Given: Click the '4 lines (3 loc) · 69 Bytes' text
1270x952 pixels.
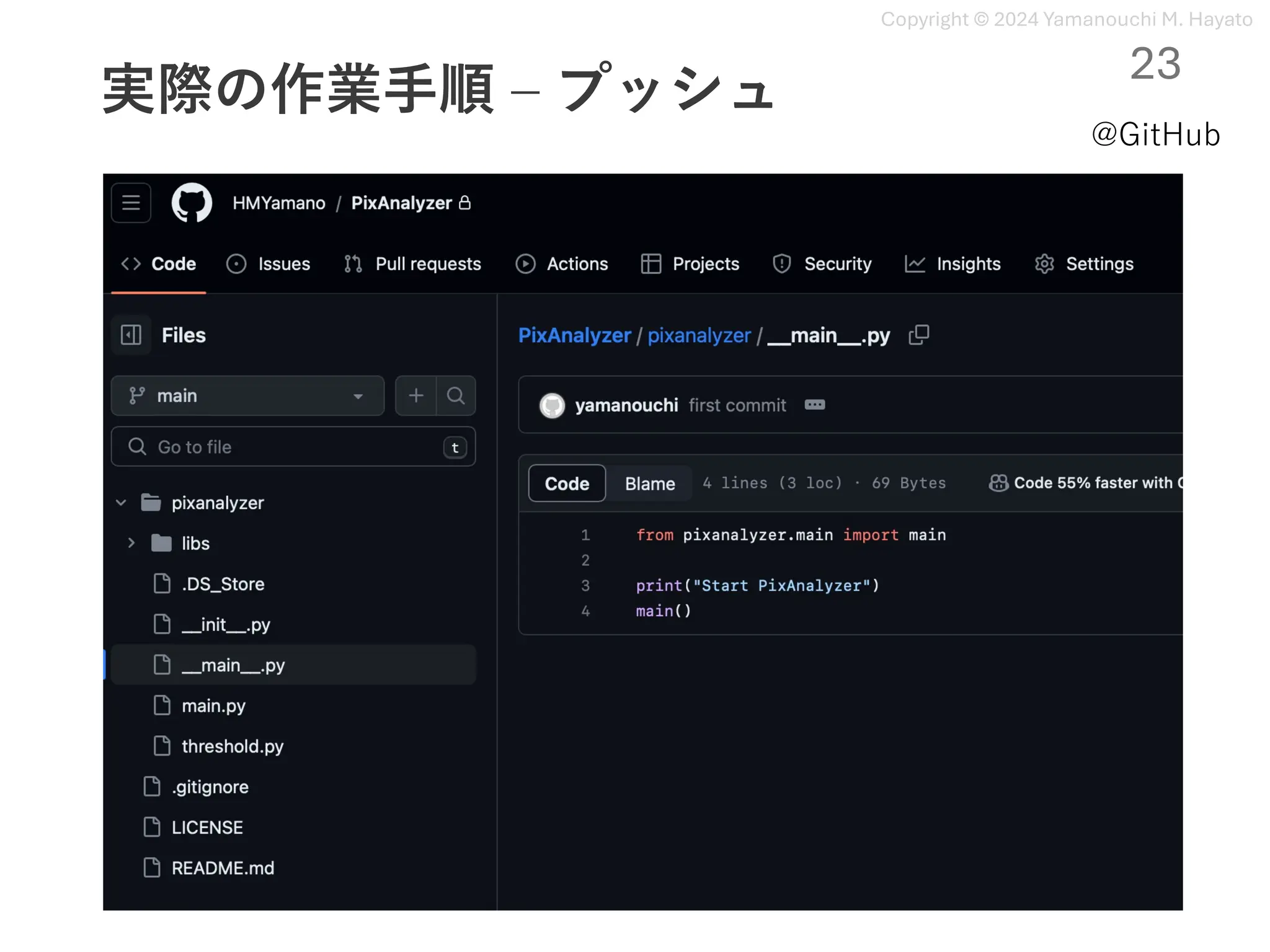Looking at the screenshot, I should (x=824, y=483).
